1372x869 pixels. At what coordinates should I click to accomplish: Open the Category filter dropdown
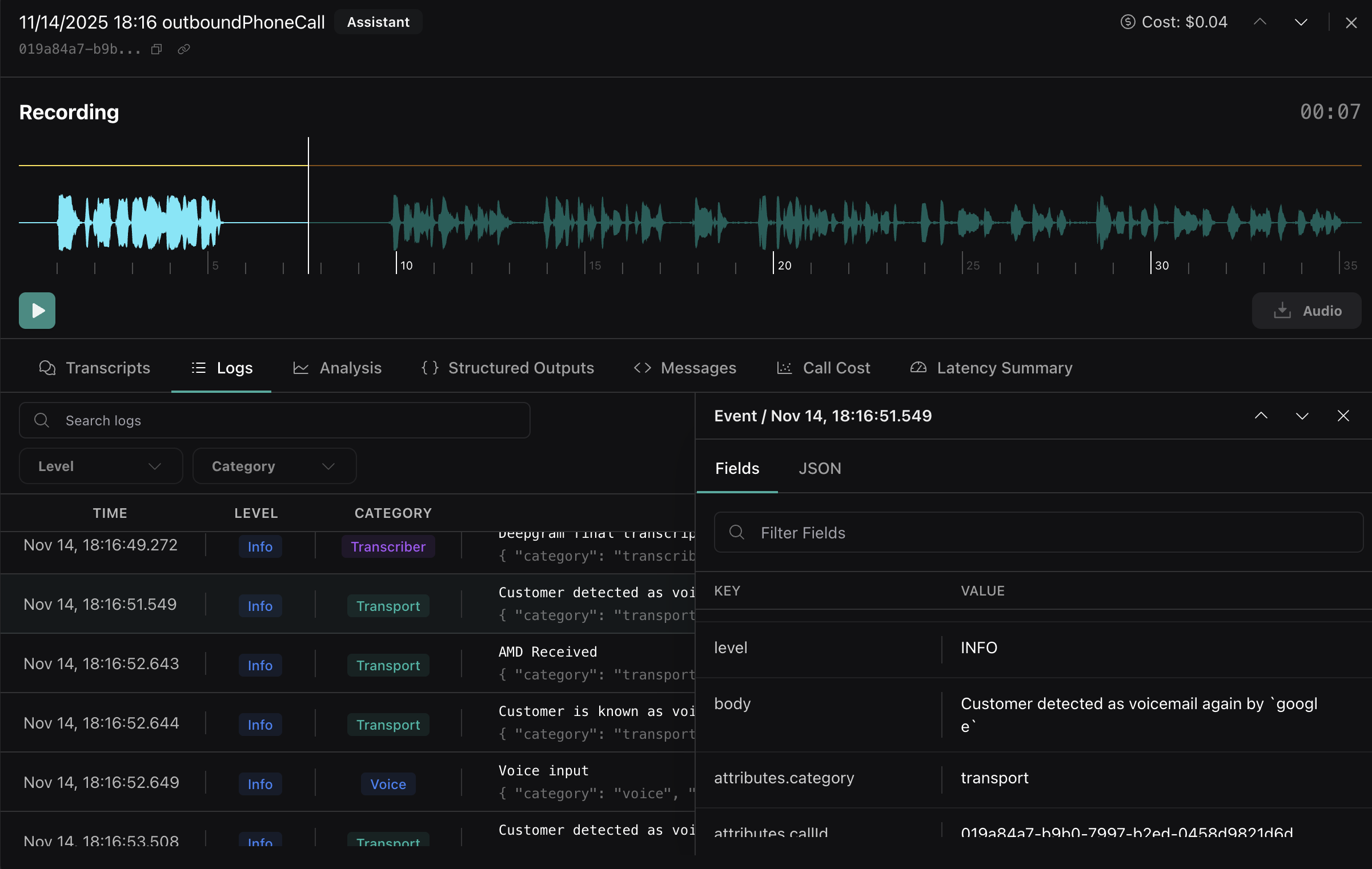coord(274,466)
